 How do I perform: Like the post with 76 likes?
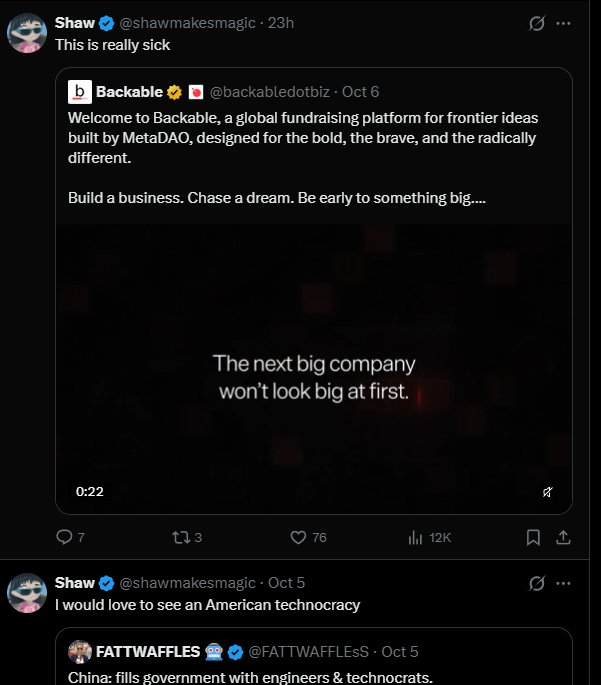[308, 537]
